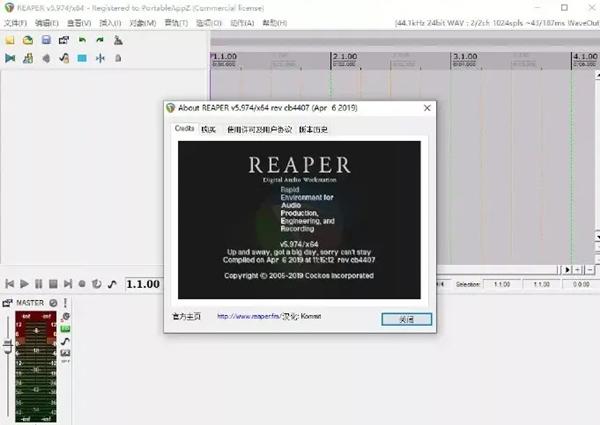Toggle the lock icon in the toolbar

tap(118, 58)
